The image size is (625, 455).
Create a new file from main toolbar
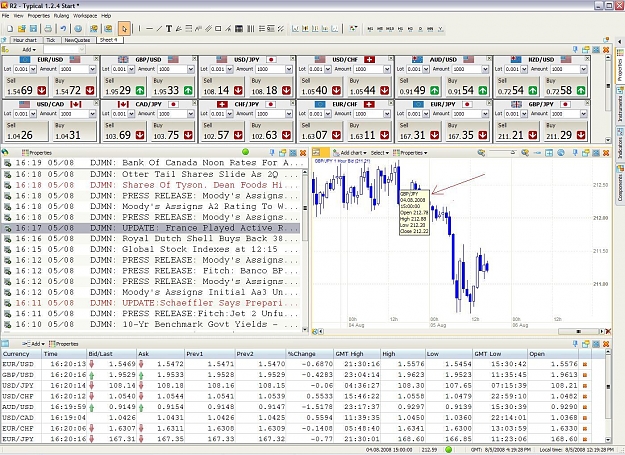10,29
